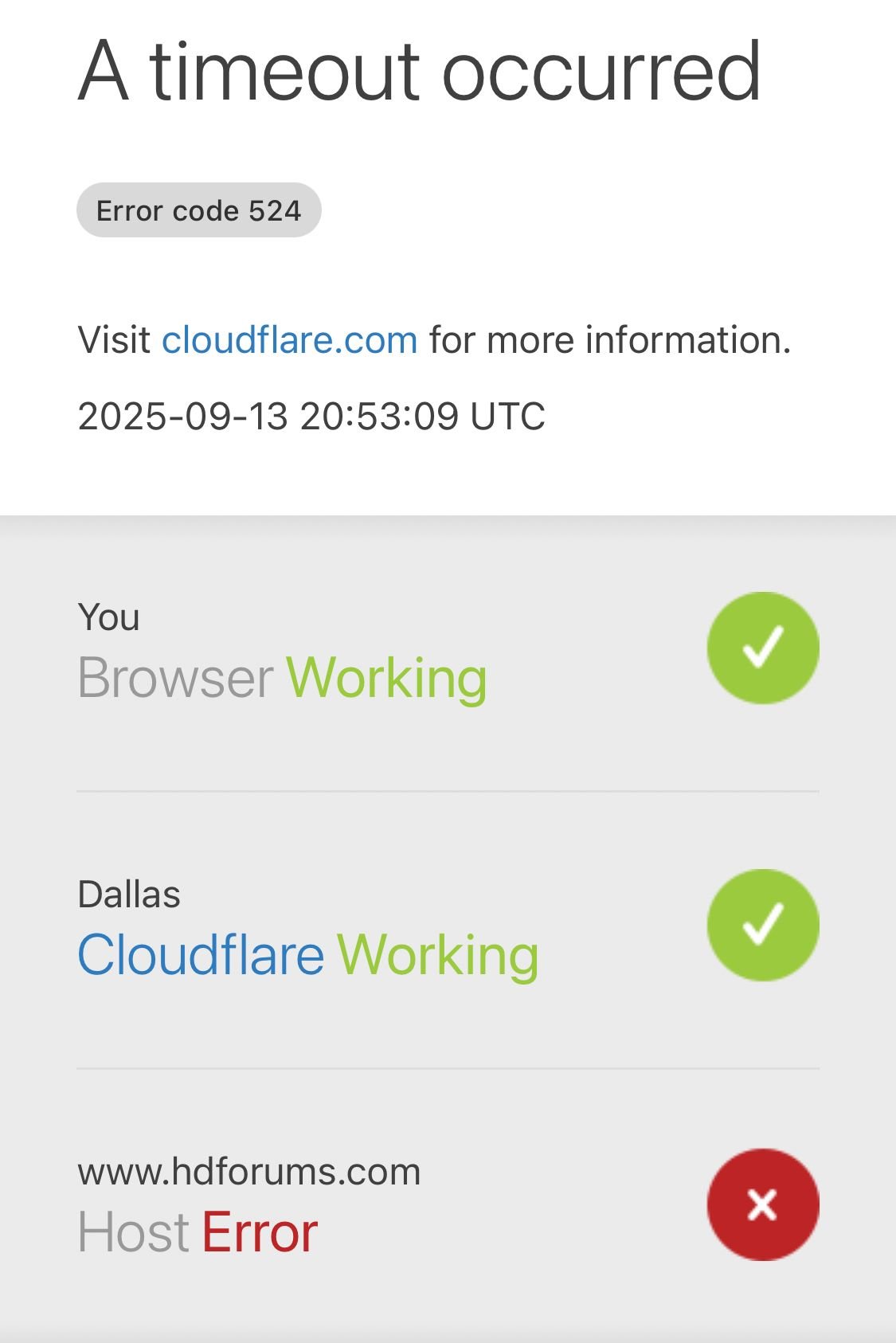896x1343 pixels.
Task: Click the www.hdforums.com host name
Action: [249, 1172]
